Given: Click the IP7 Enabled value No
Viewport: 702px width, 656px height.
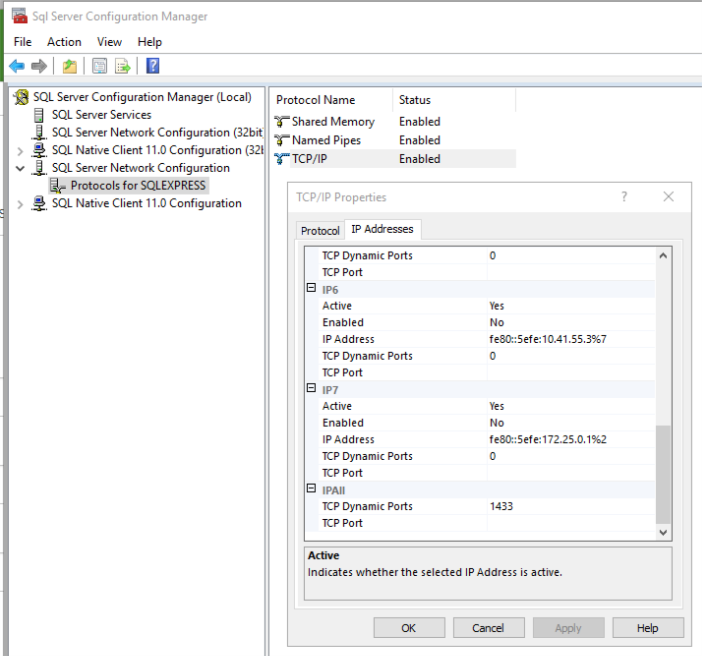Looking at the screenshot, I should [x=571, y=423].
